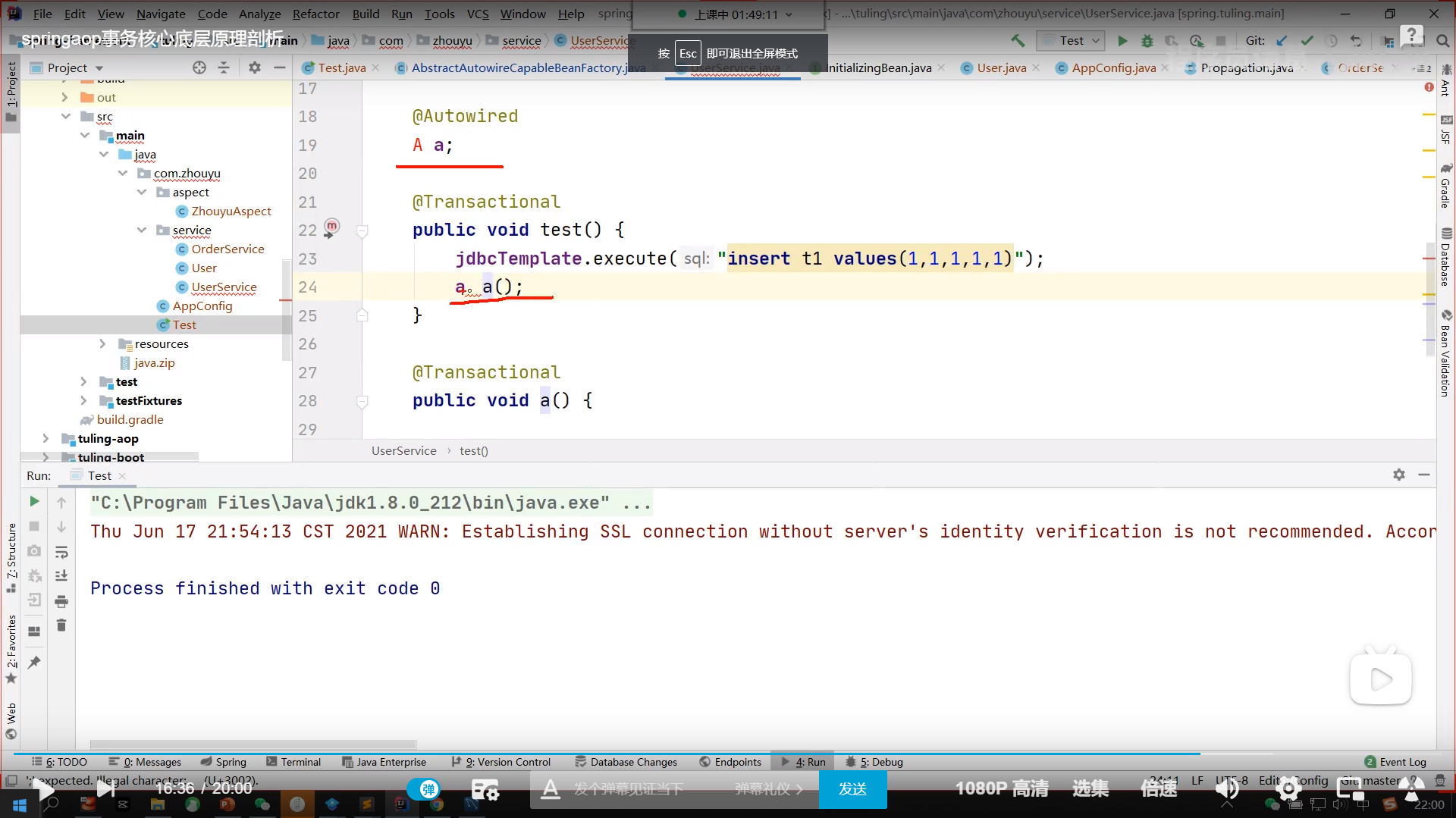Expand the tuling-aop module
Image resolution: width=1456 pixels, height=818 pixels.
45,438
